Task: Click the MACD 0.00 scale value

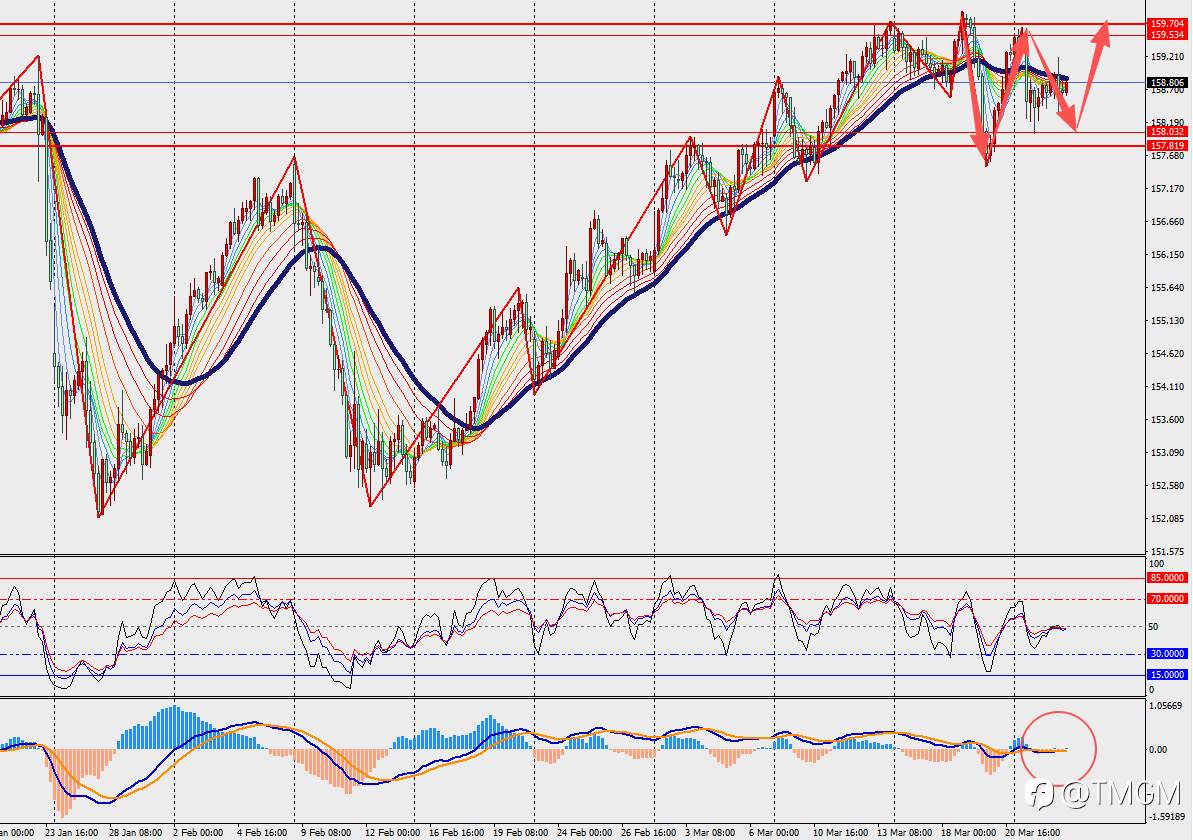Action: (1157, 749)
